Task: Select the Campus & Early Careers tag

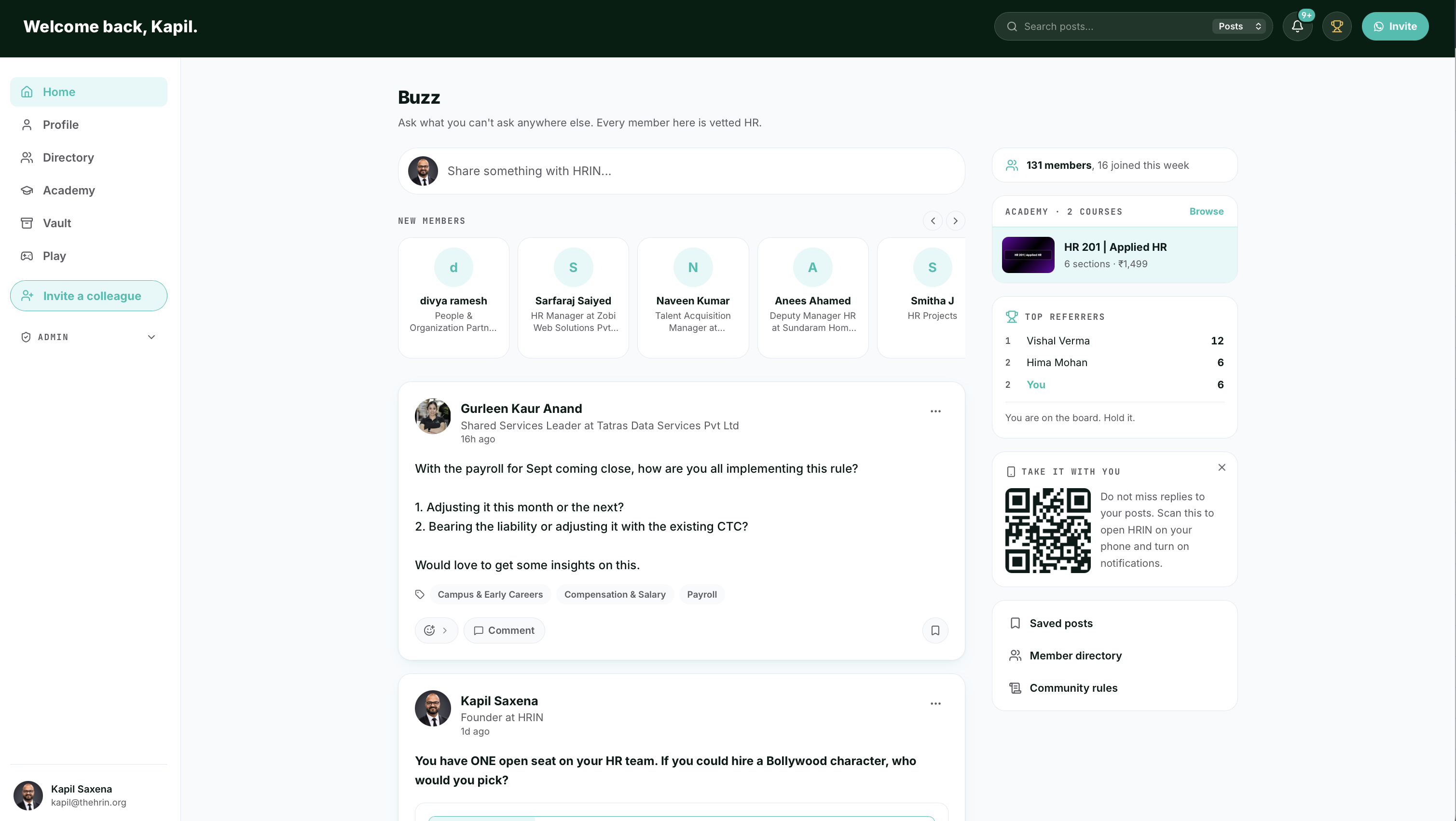Action: coord(490,594)
